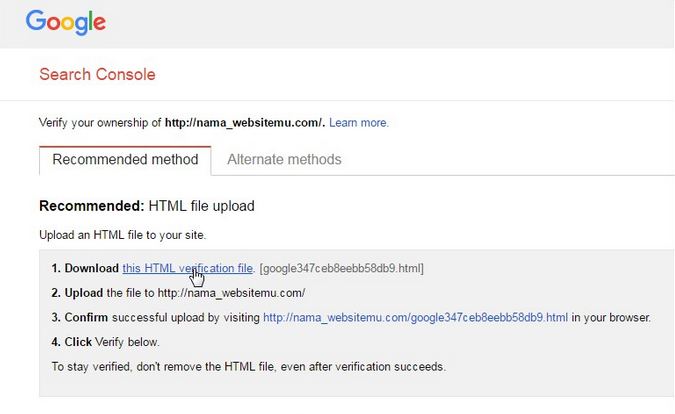Click the bracketed google347ceb8eebb58db9.html filename
Screen dimensions: 675x414
click(x=341, y=268)
